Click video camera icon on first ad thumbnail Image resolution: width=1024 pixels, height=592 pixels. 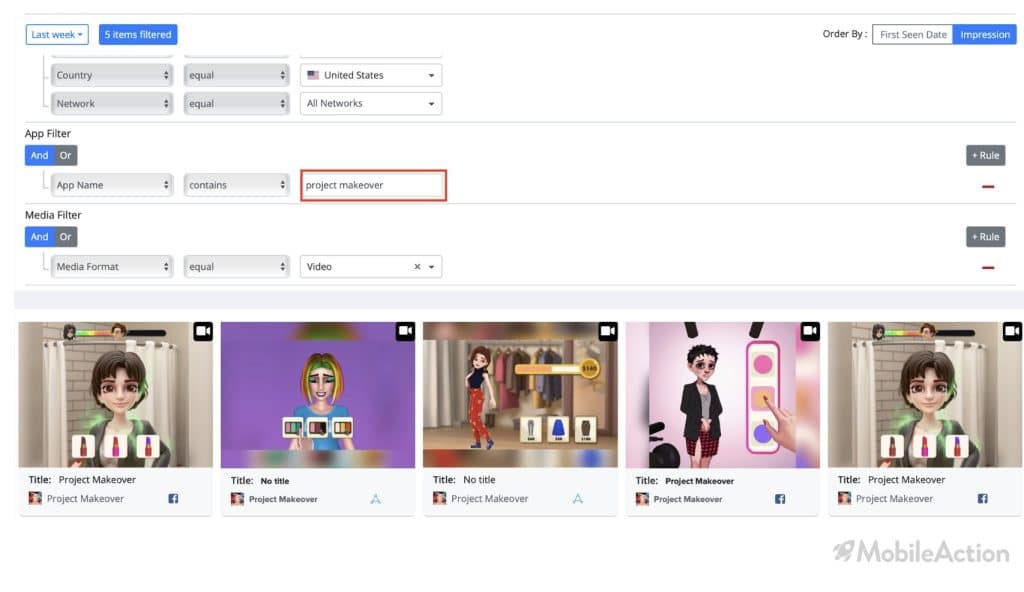click(203, 331)
